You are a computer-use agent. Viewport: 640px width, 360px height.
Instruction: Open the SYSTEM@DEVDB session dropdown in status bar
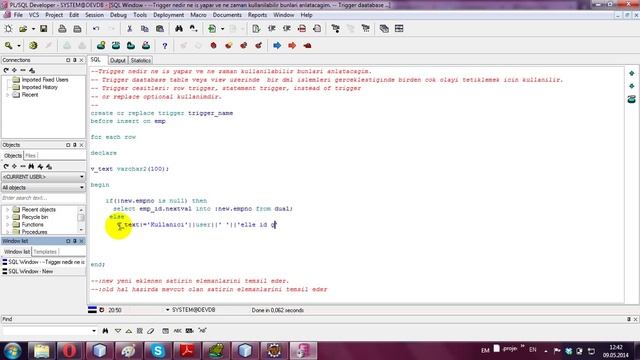pyautogui.click(x=167, y=310)
